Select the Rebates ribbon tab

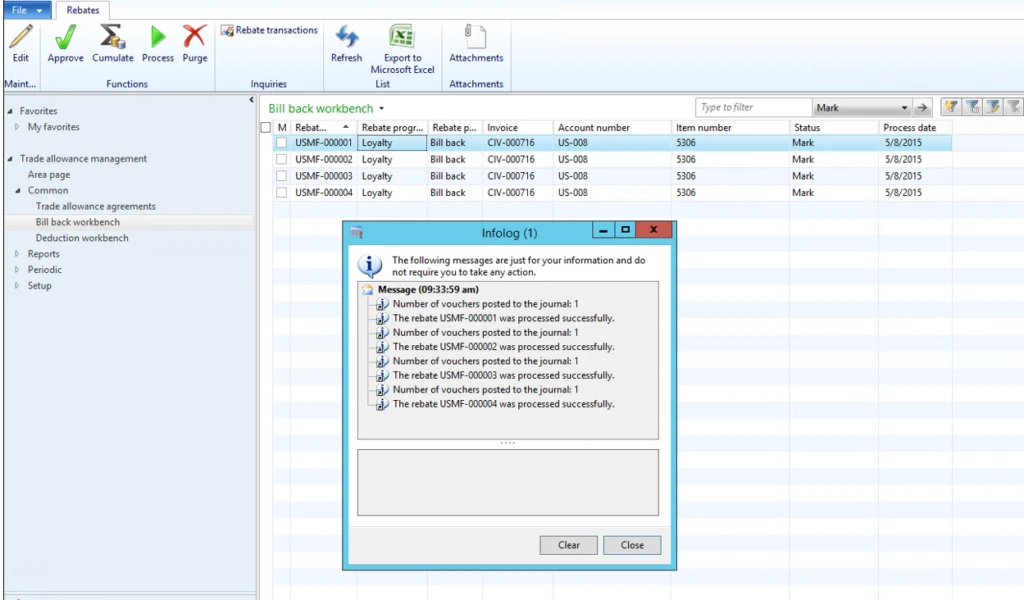pyautogui.click(x=83, y=10)
